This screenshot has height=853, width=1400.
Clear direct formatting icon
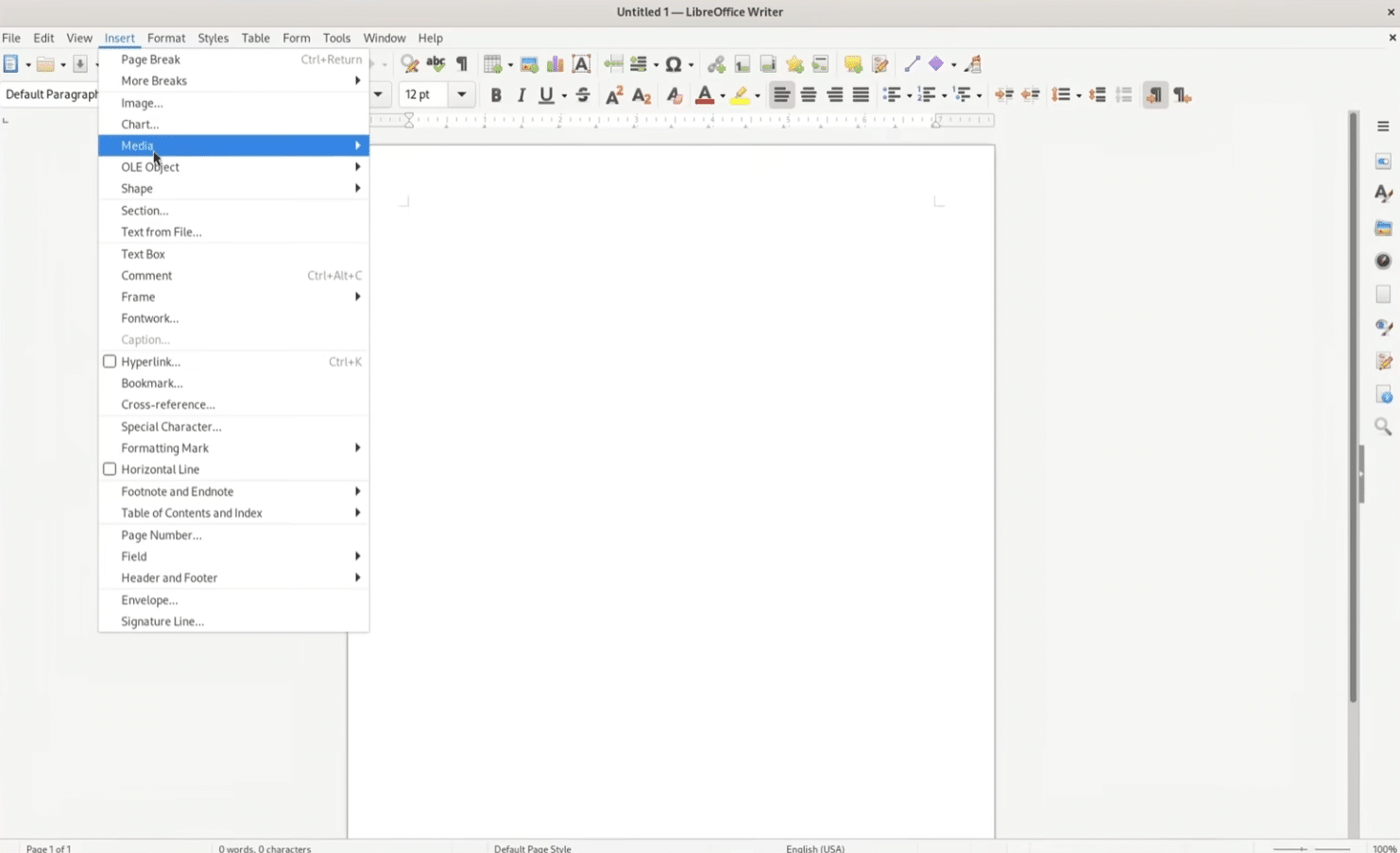674,94
